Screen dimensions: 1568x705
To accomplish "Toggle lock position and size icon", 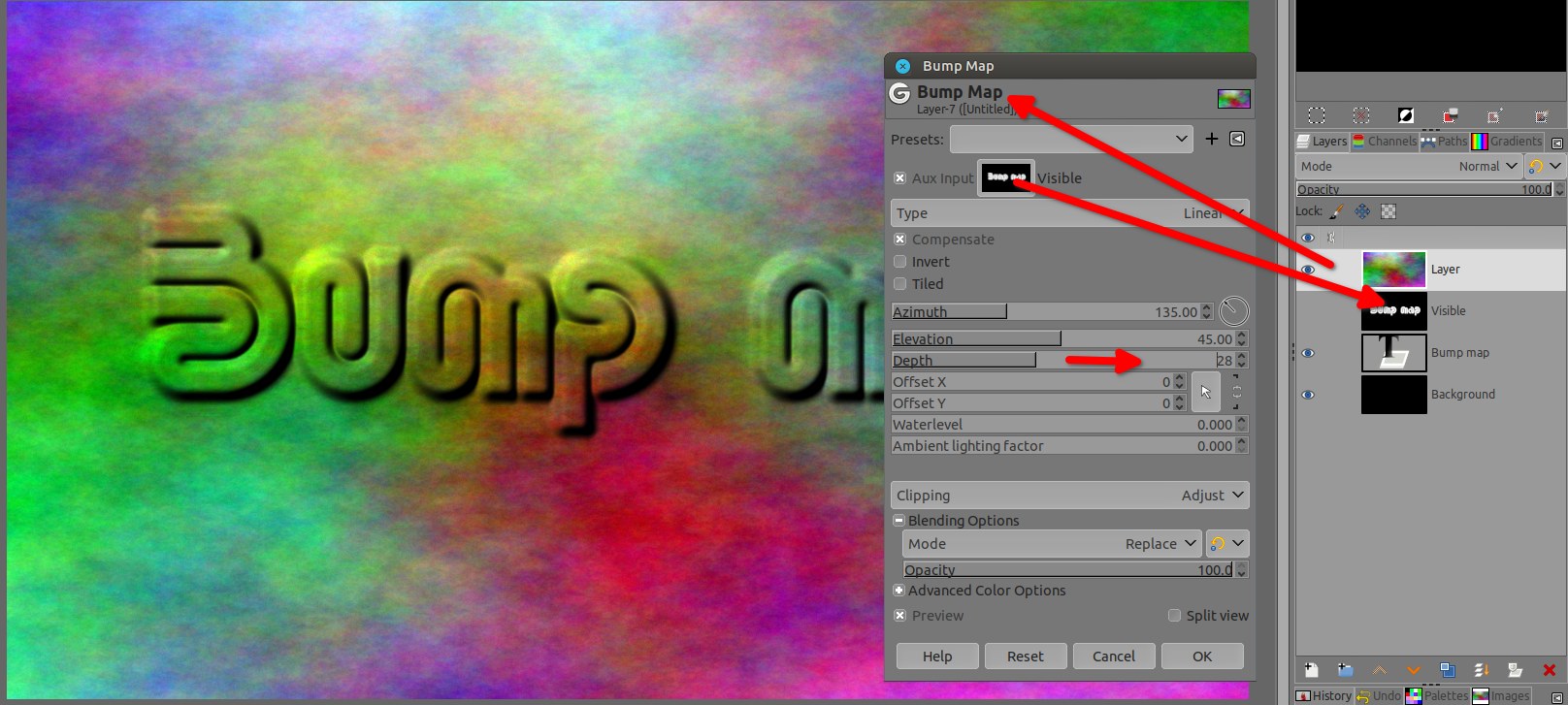I will tap(1362, 211).
